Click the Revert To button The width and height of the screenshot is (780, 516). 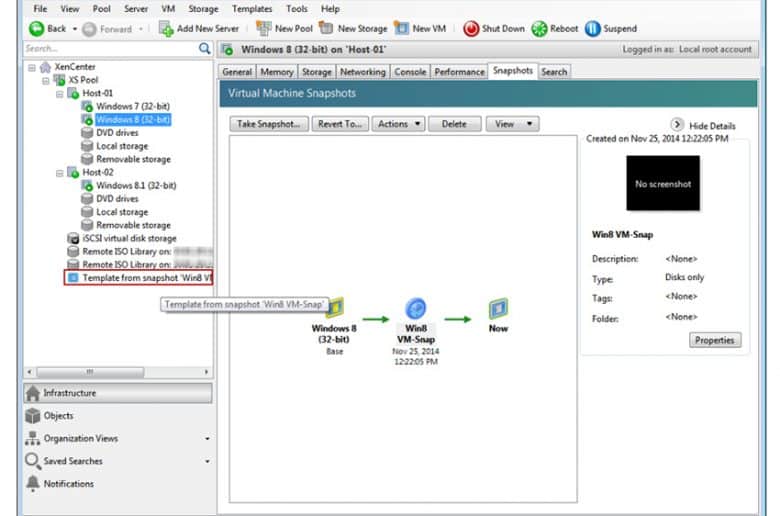[340, 124]
